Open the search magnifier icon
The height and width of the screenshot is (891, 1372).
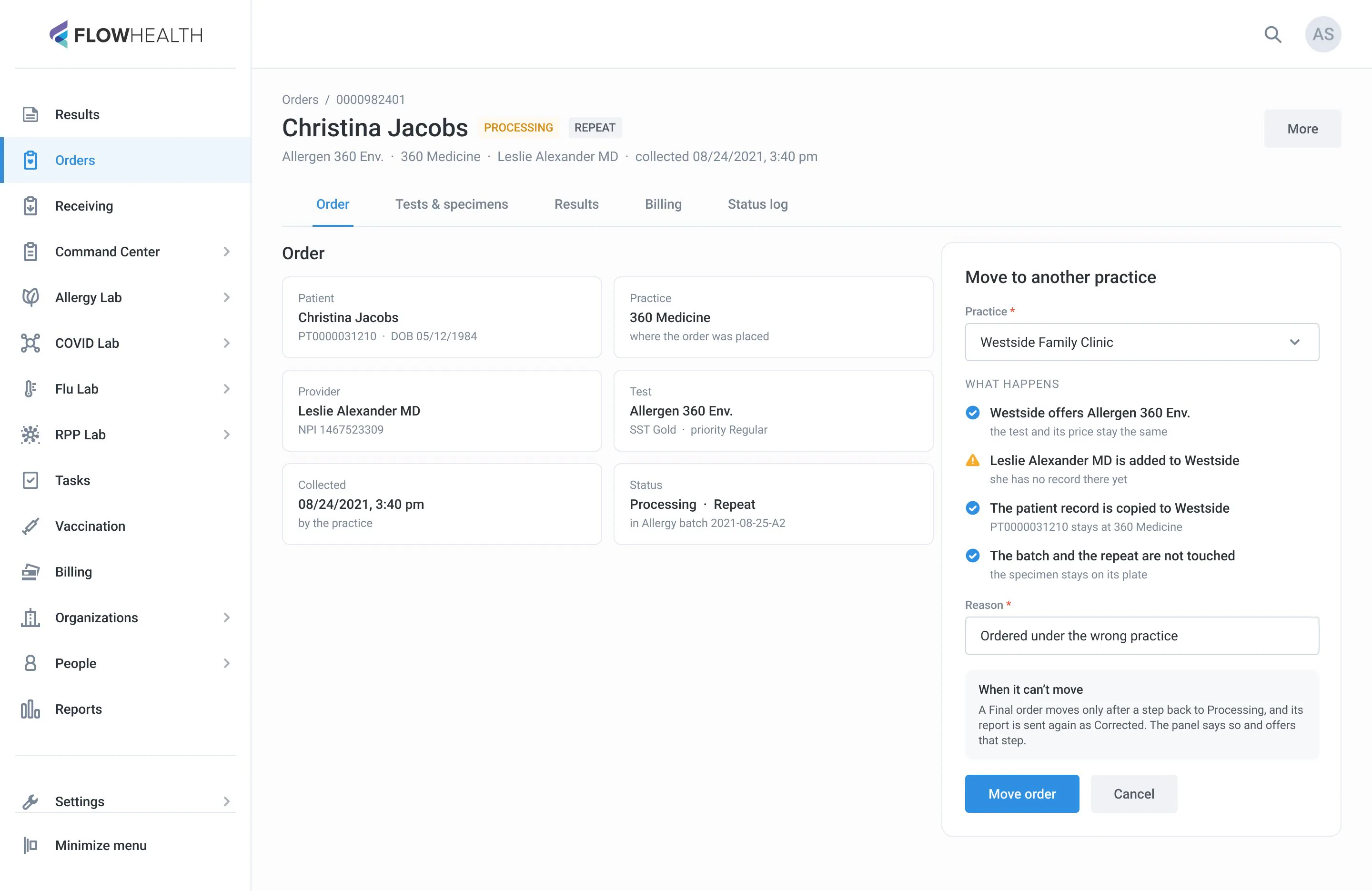pyautogui.click(x=1272, y=35)
